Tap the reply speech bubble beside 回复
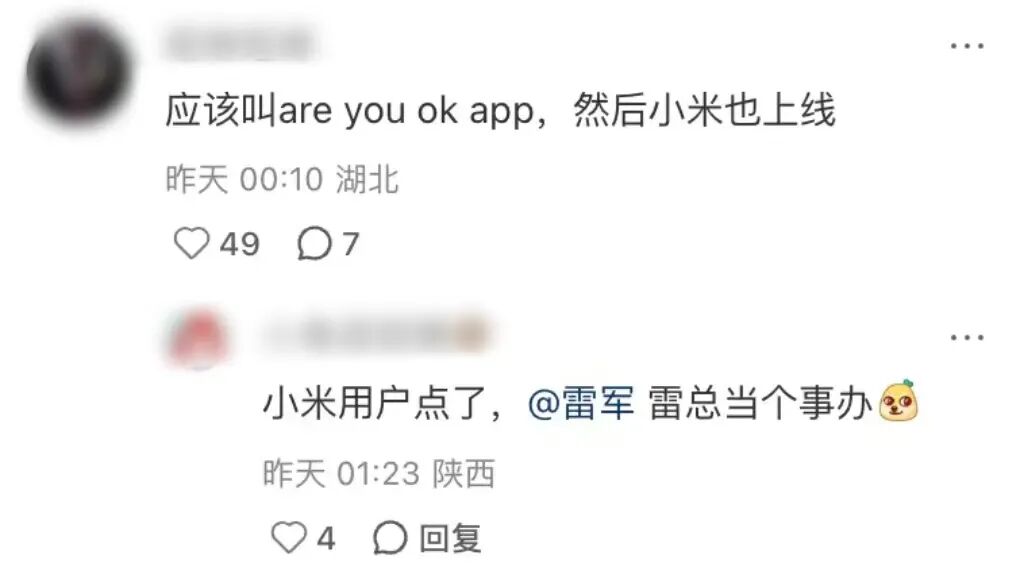 point(391,538)
